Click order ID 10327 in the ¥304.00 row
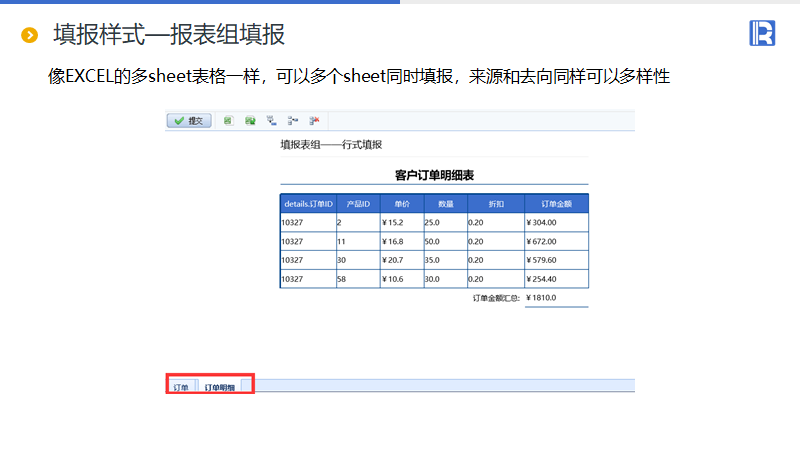 click(x=308, y=222)
